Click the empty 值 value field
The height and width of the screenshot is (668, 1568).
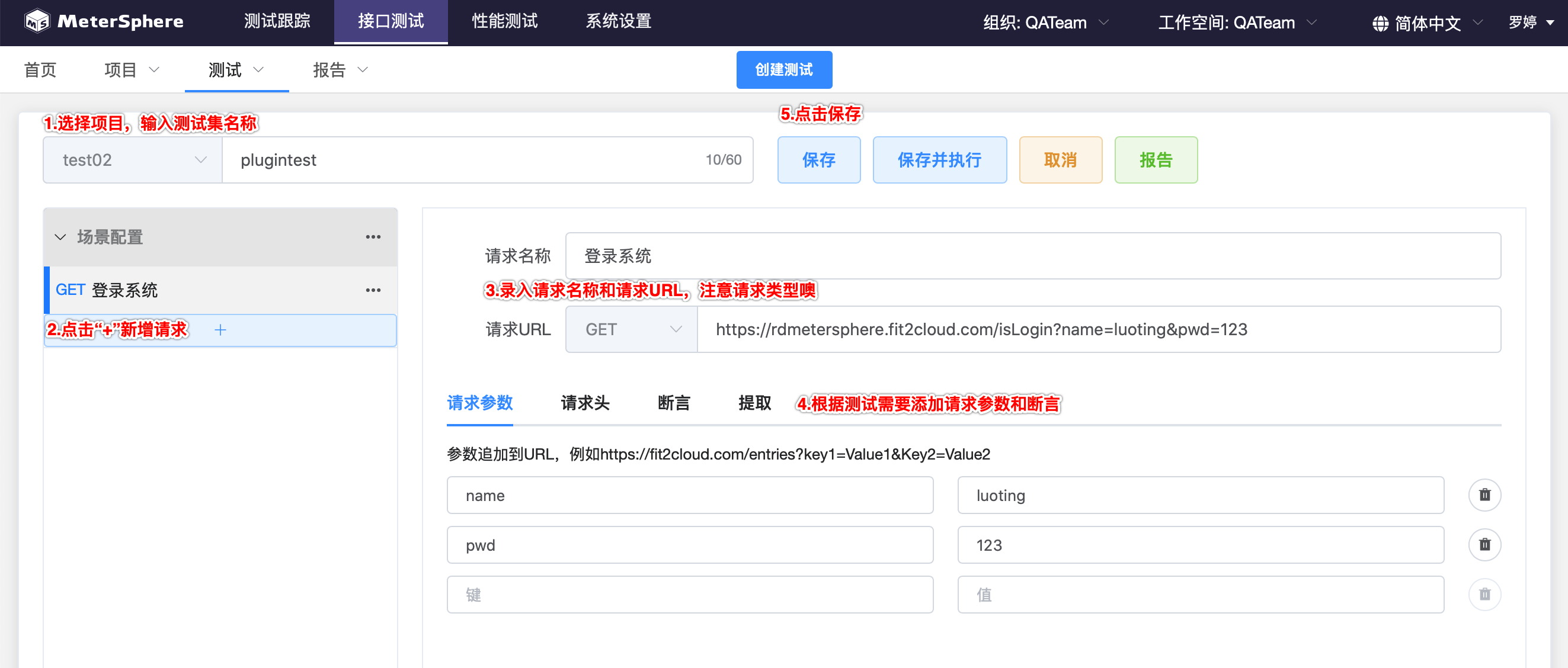(x=1201, y=595)
